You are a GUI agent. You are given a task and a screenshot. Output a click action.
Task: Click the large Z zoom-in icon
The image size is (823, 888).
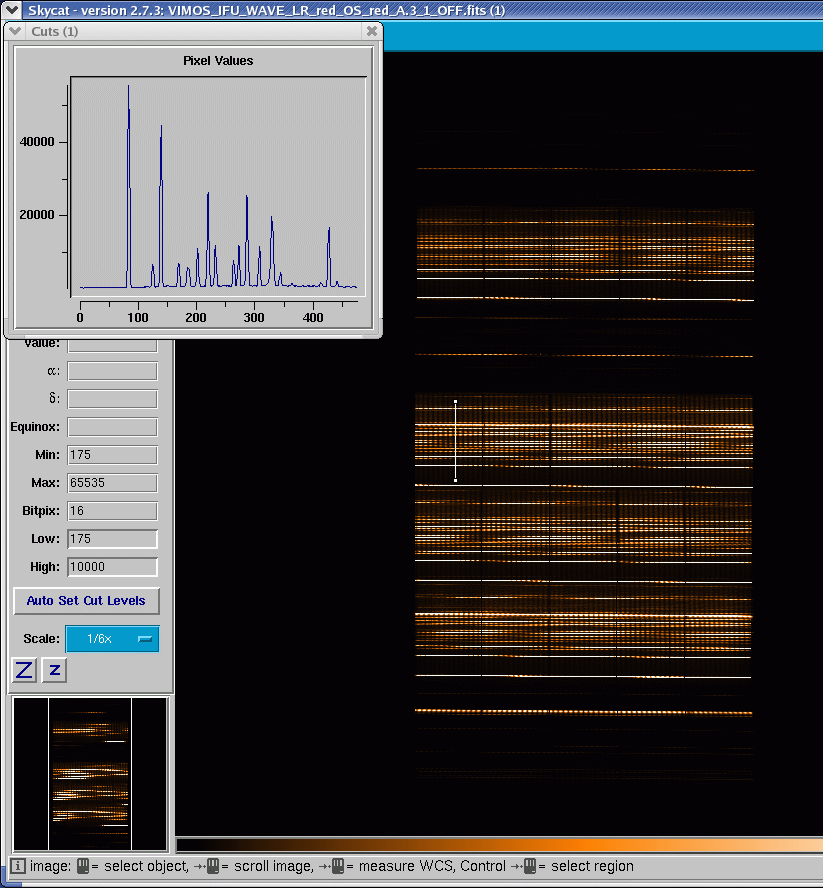pos(24,670)
